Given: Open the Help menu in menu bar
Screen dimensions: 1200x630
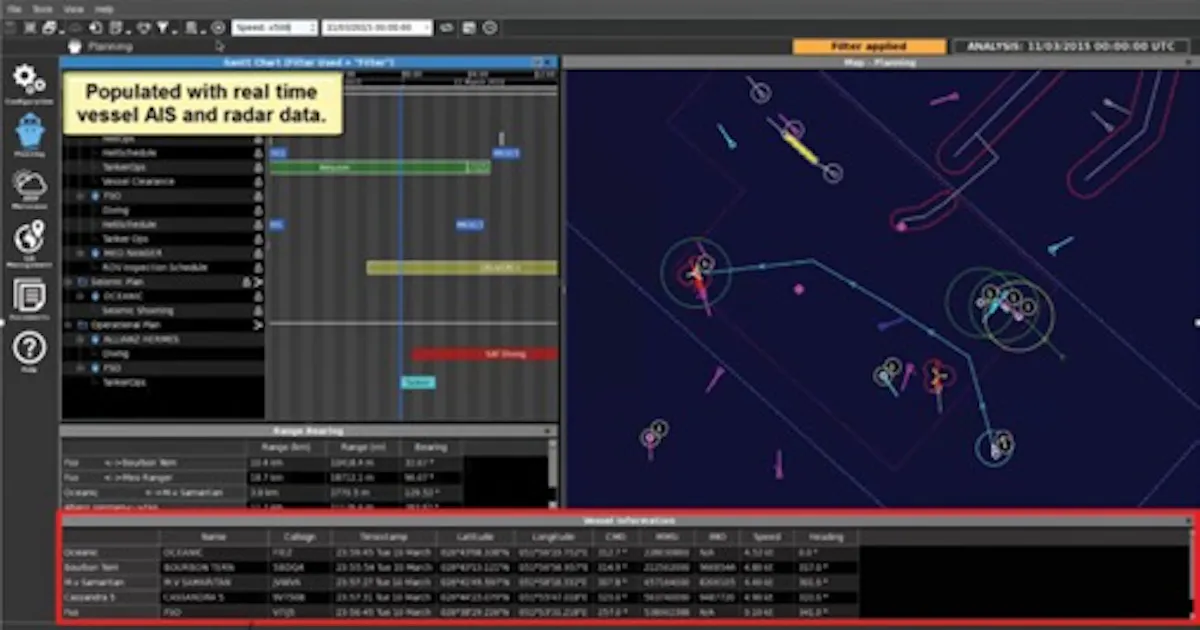Looking at the screenshot, I should [x=104, y=8].
